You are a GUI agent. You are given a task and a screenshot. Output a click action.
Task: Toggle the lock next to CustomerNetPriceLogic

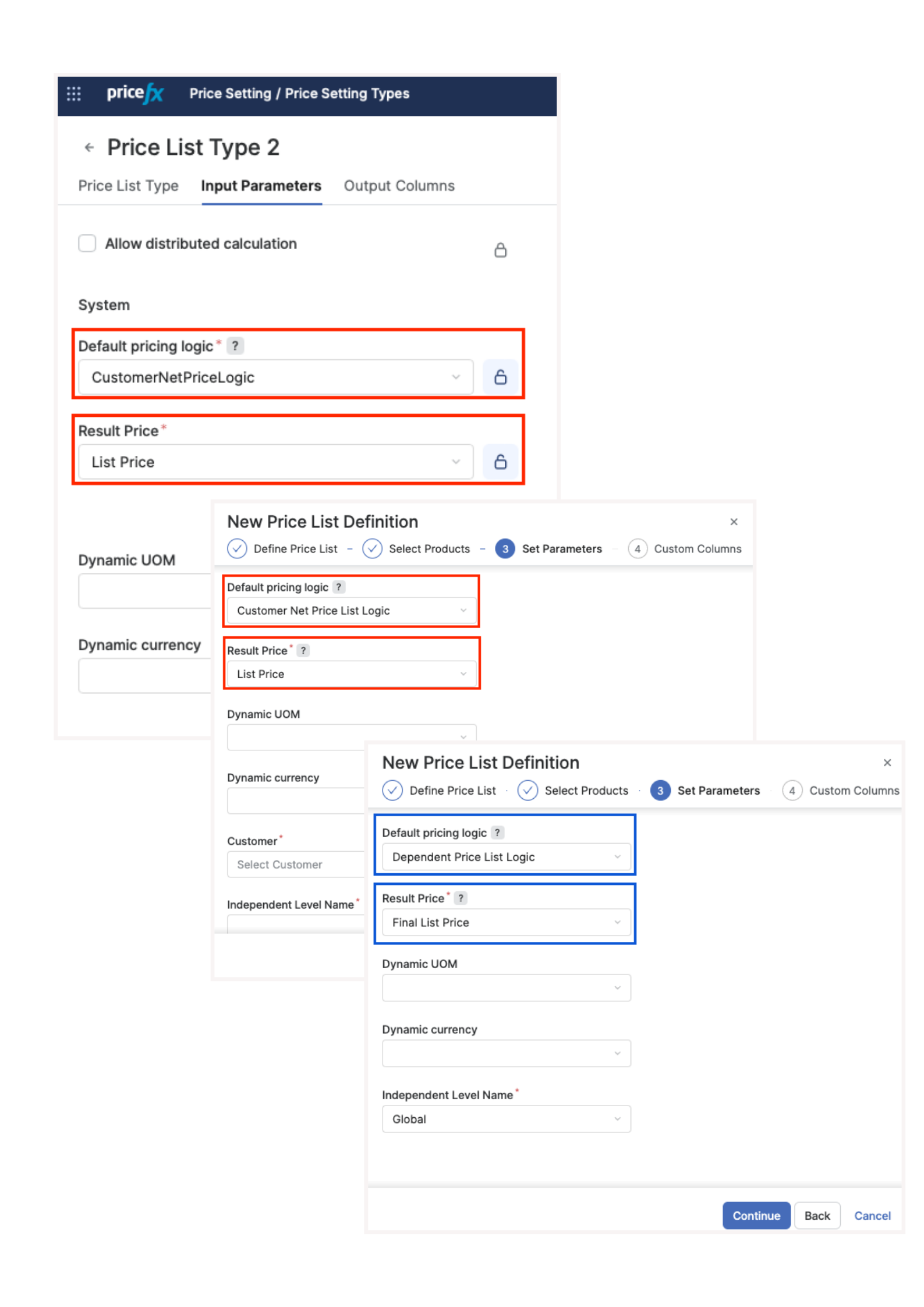(x=500, y=377)
